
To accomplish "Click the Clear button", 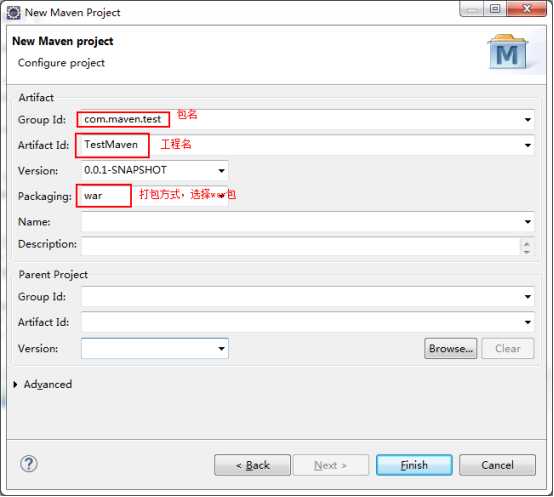I will (508, 349).
